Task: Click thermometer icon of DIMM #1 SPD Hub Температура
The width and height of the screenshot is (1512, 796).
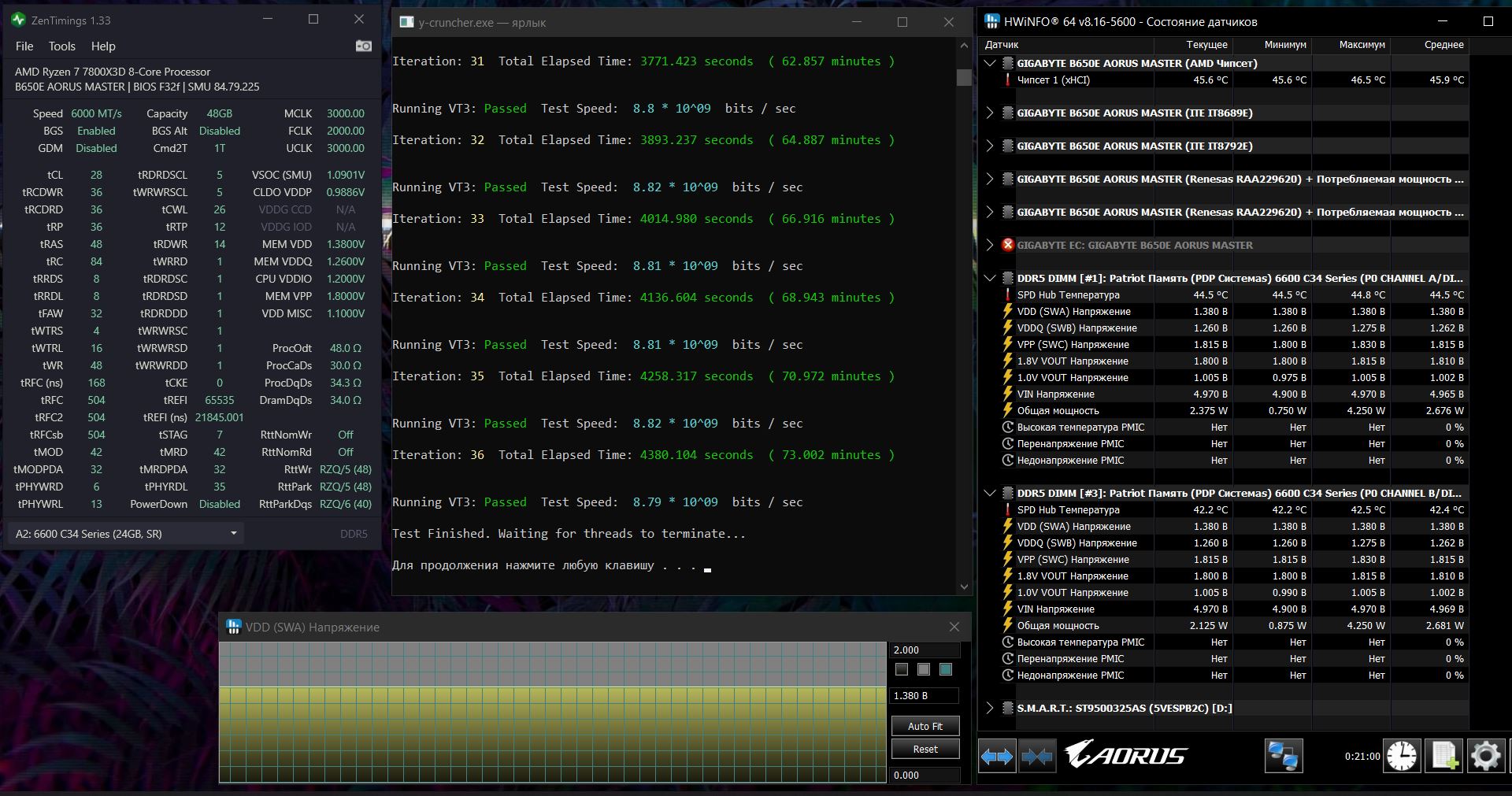Action: click(1007, 294)
